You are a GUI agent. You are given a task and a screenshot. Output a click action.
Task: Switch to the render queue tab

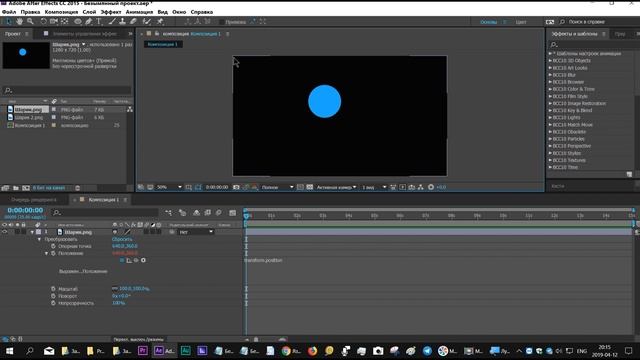34,200
